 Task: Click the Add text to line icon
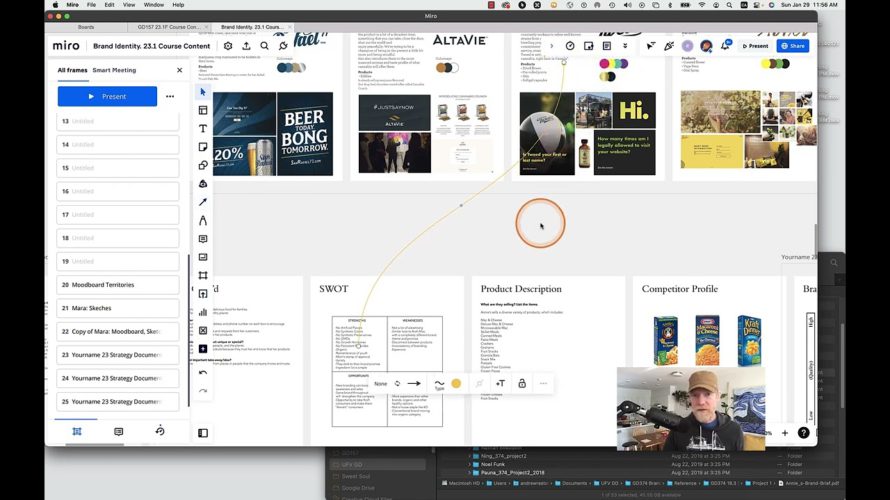click(x=500, y=384)
